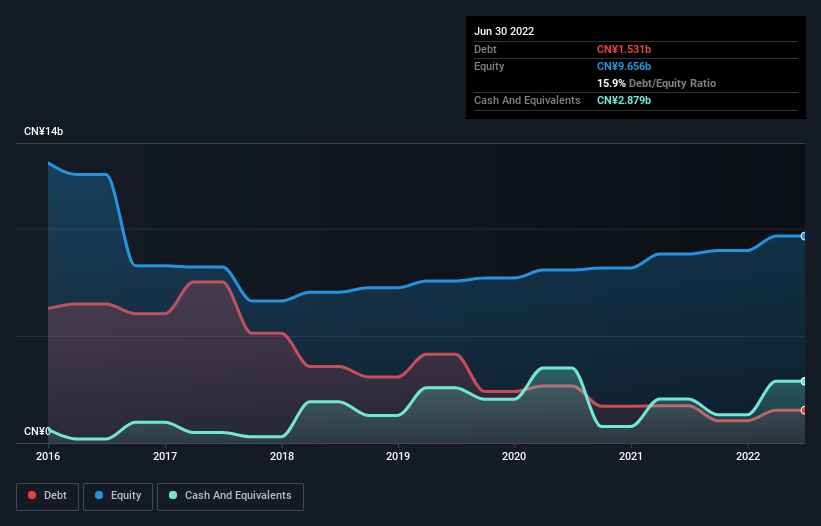Click the blue Equity legend dot

click(x=99, y=495)
